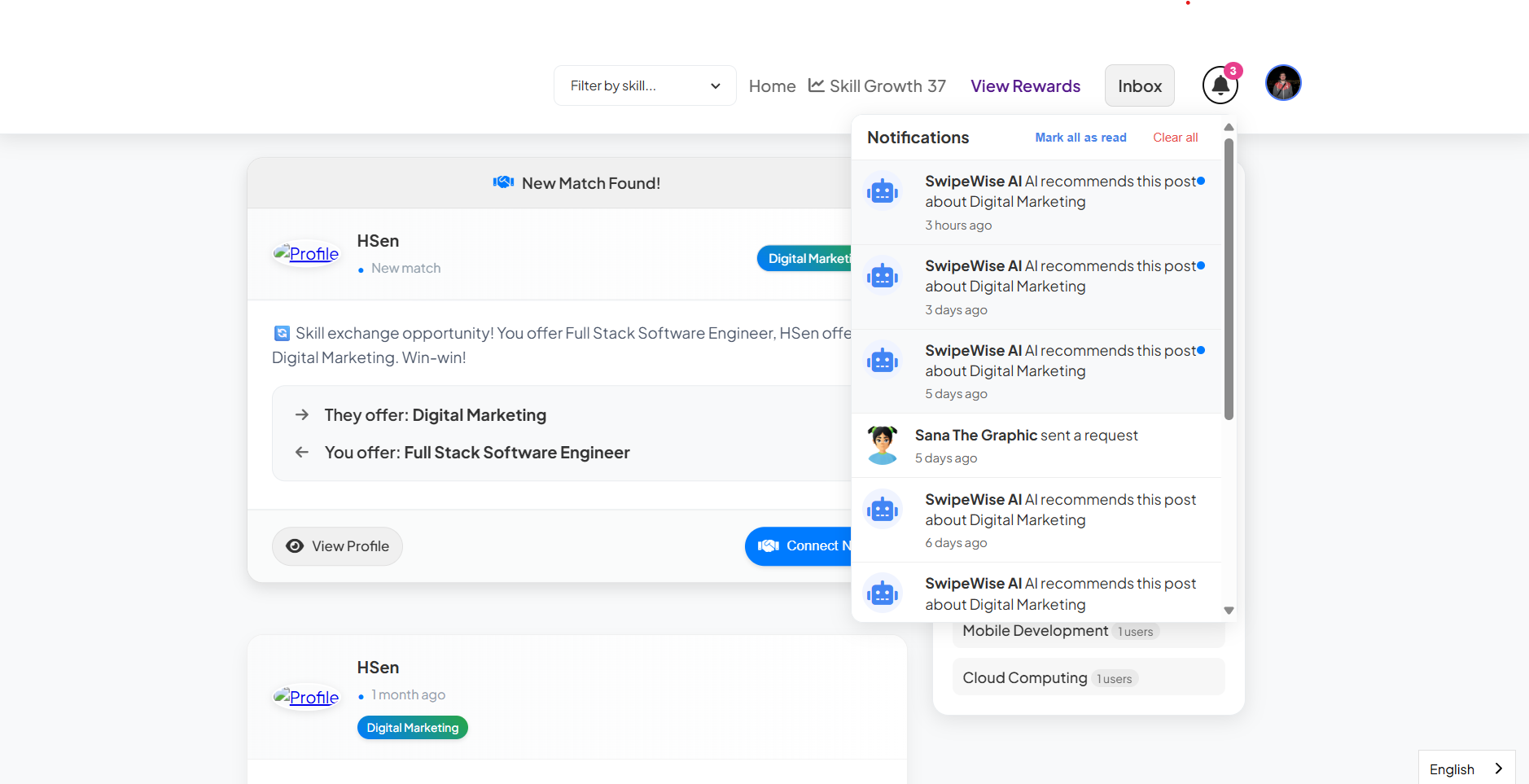Click the Digital Marketing tag in match card
Image resolution: width=1529 pixels, height=784 pixels.
tap(805, 258)
